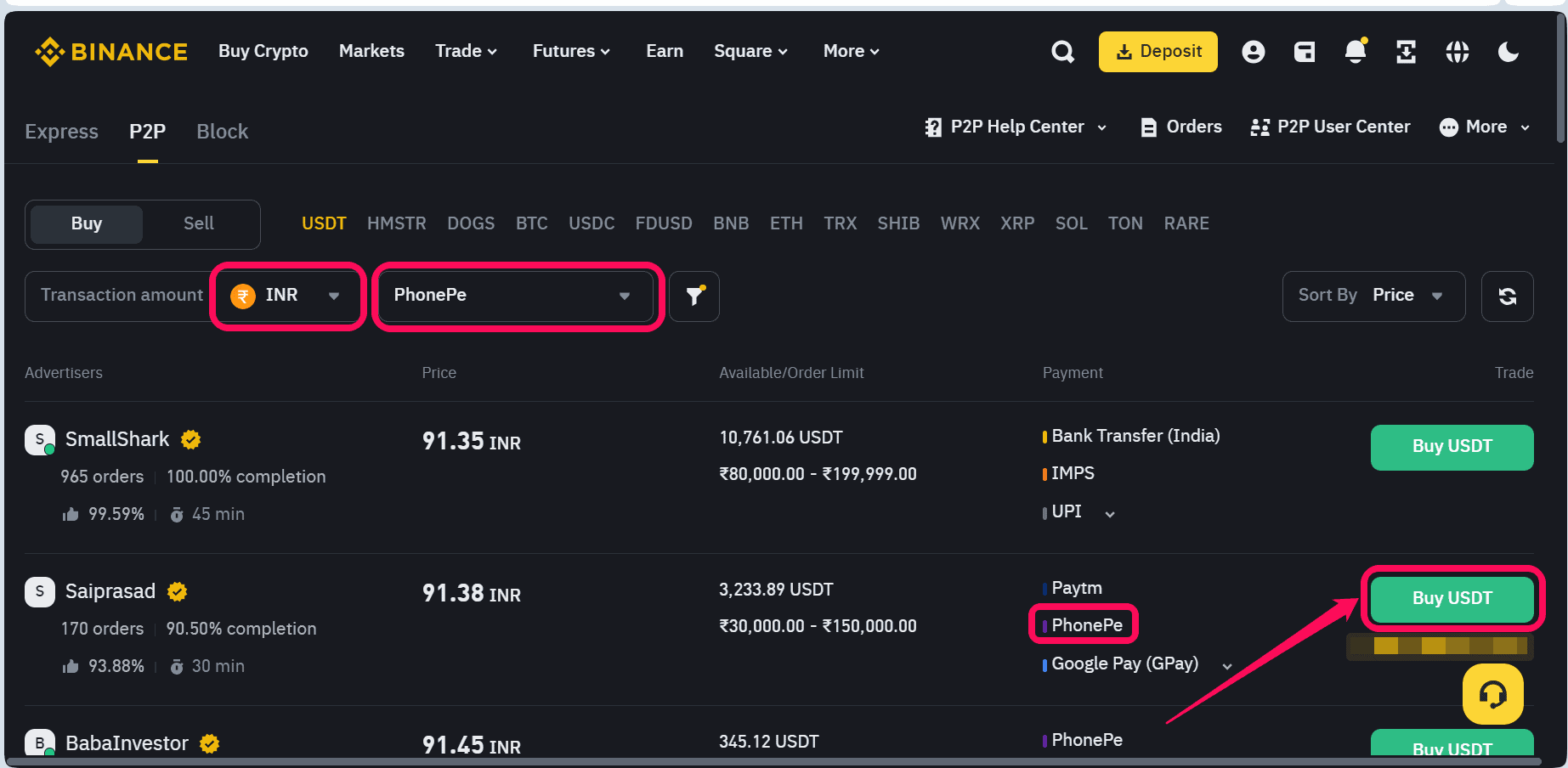Select the P2P tab
The width and height of the screenshot is (1568, 768).
148,132
